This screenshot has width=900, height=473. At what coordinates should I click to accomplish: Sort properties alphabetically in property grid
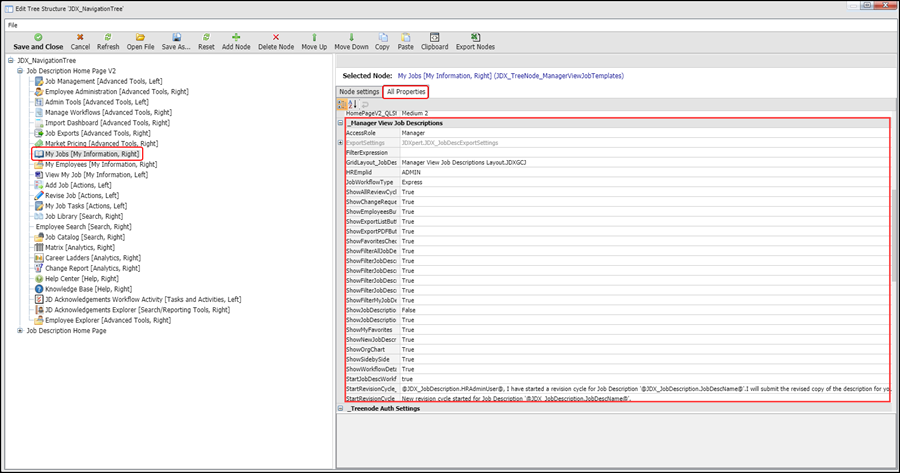click(354, 103)
